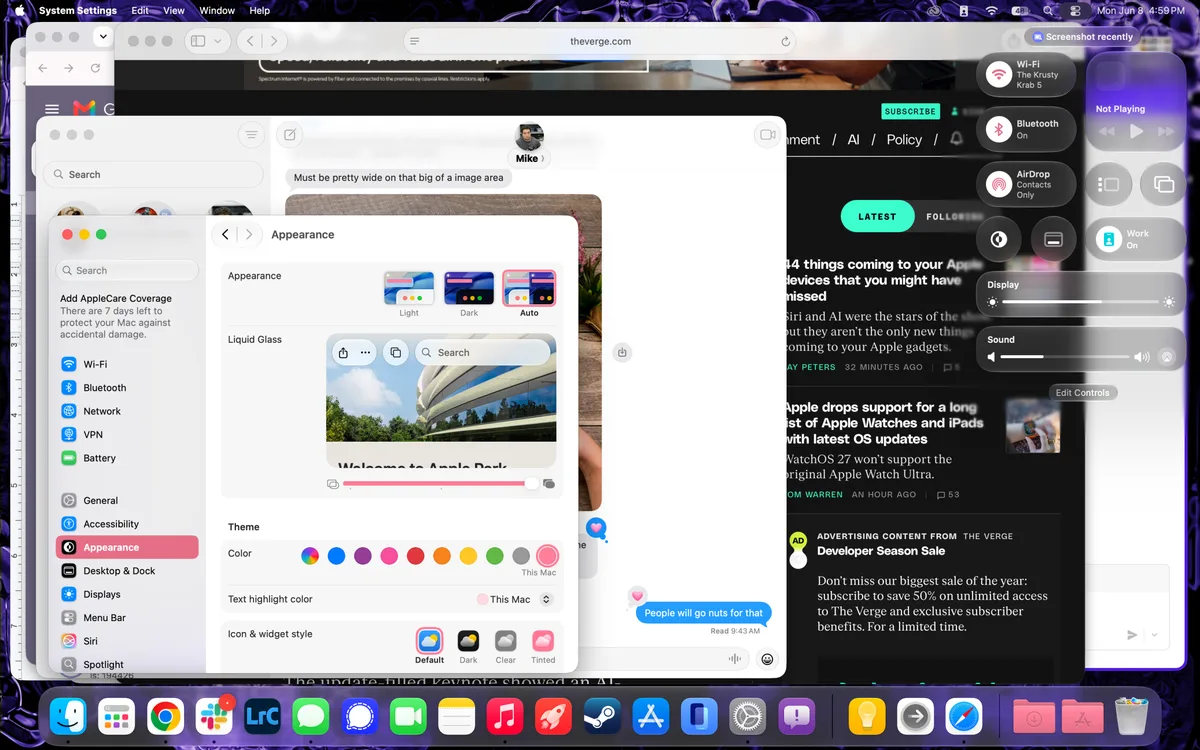1200x750 pixels.
Task: Open the Window menu in menu bar
Action: (217, 10)
